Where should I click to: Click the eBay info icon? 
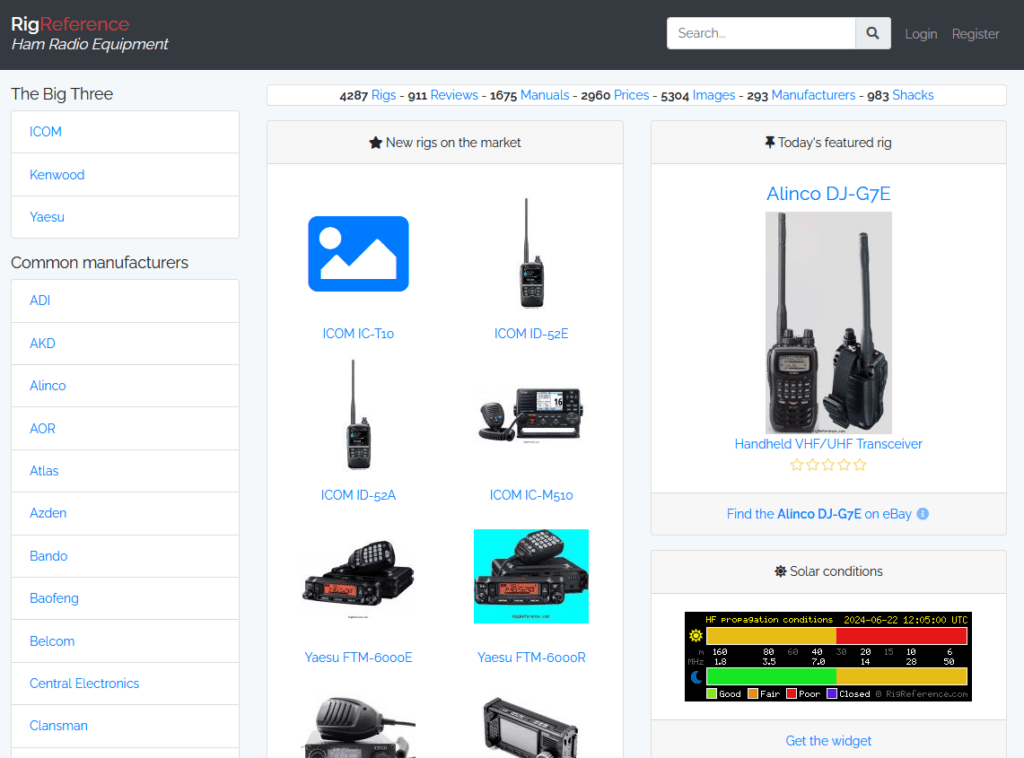coord(923,514)
